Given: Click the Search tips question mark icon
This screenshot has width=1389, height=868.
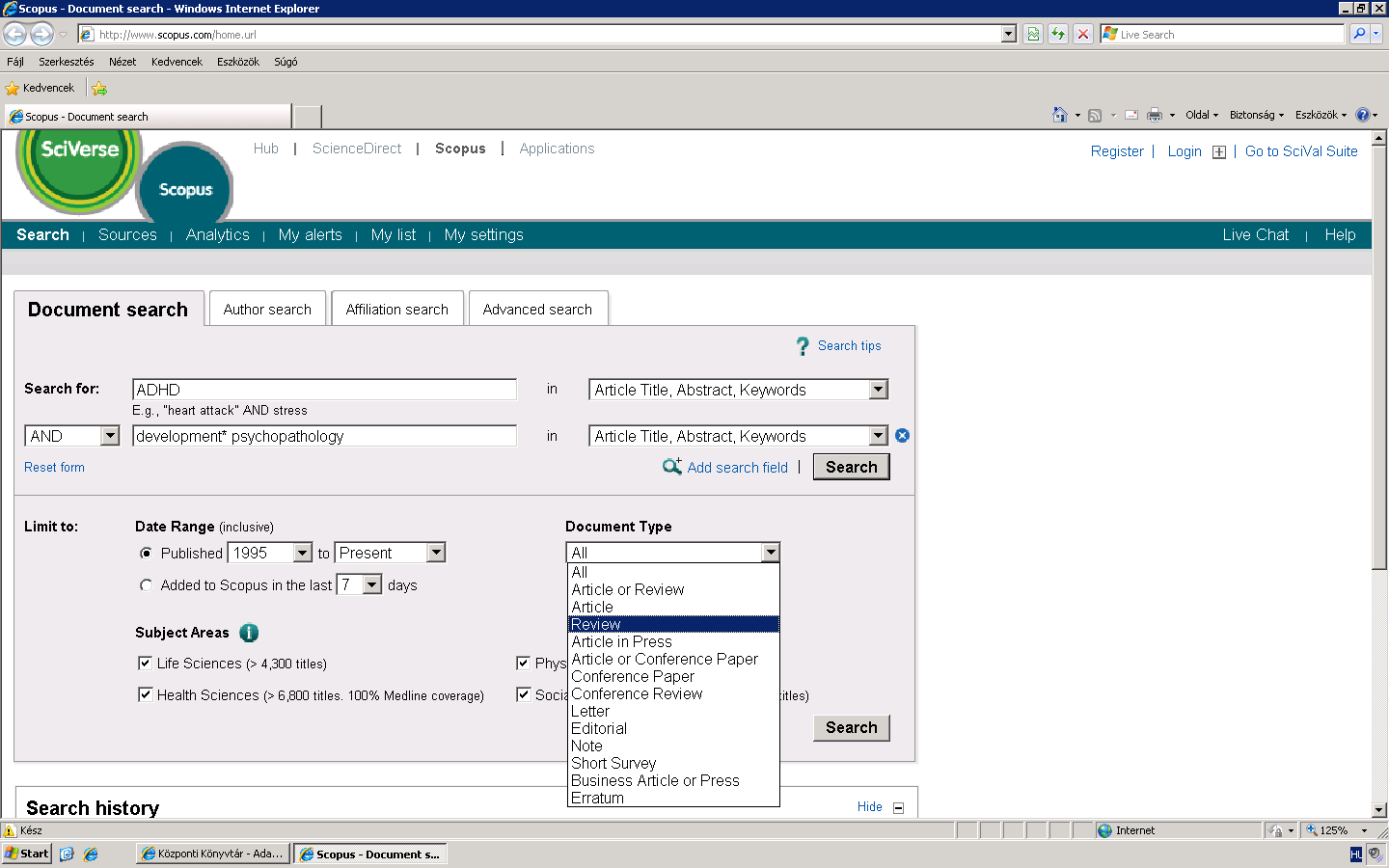Looking at the screenshot, I should pos(803,346).
